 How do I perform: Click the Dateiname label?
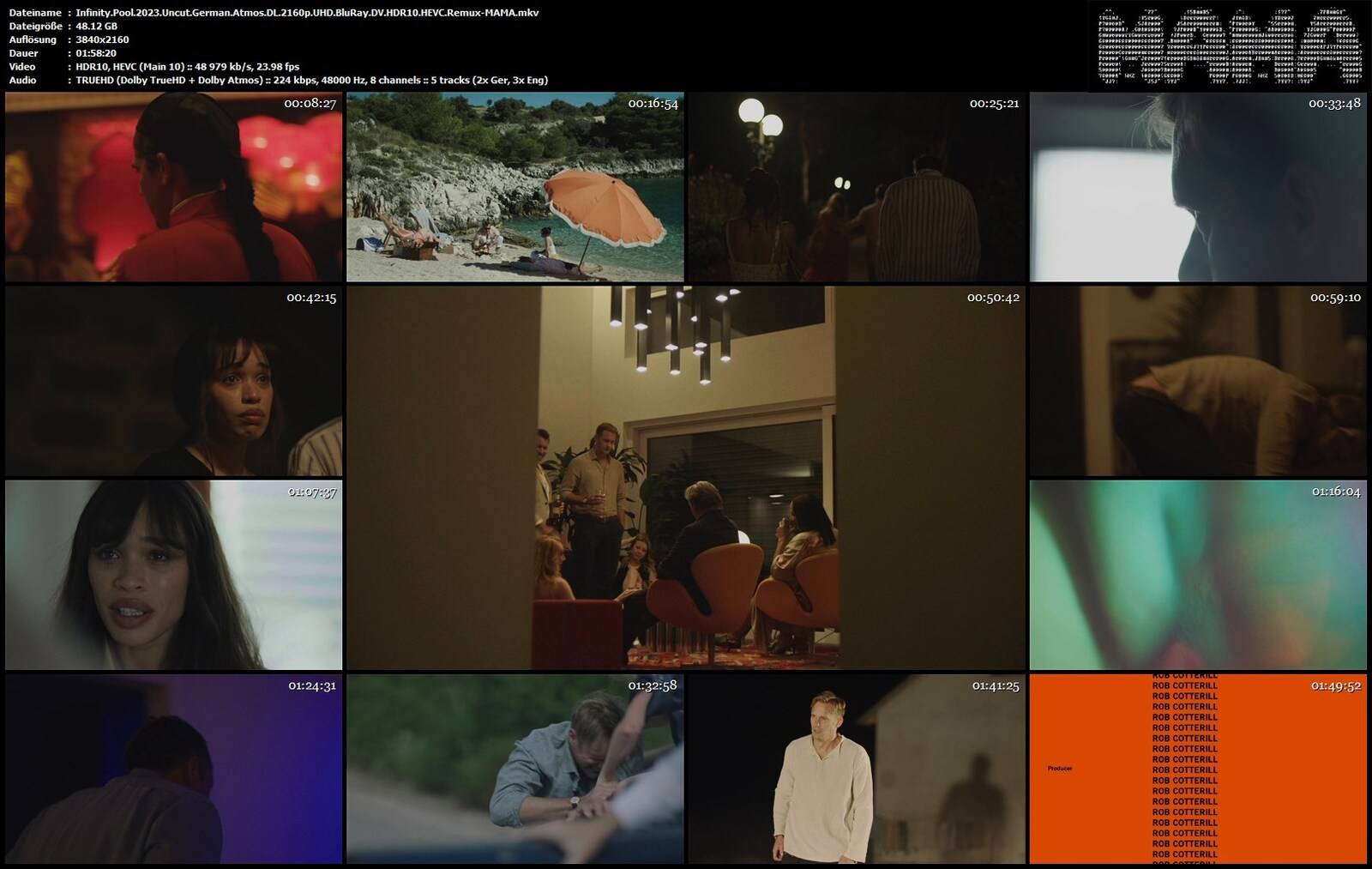[35, 13]
